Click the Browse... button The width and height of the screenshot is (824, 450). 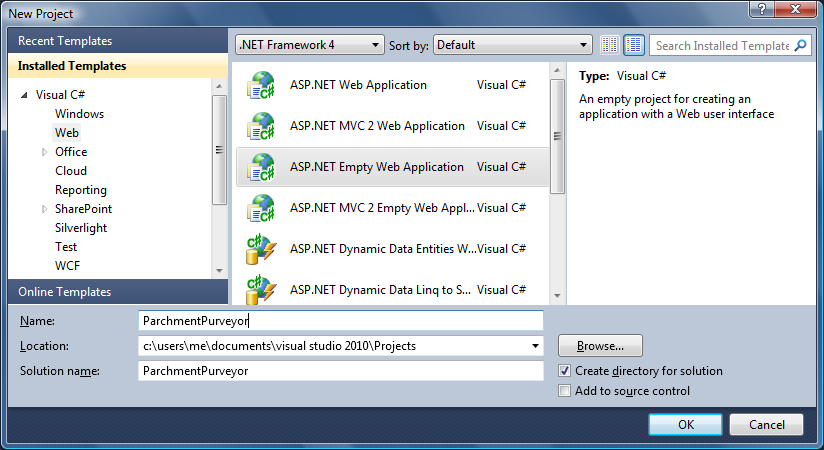tap(600, 346)
